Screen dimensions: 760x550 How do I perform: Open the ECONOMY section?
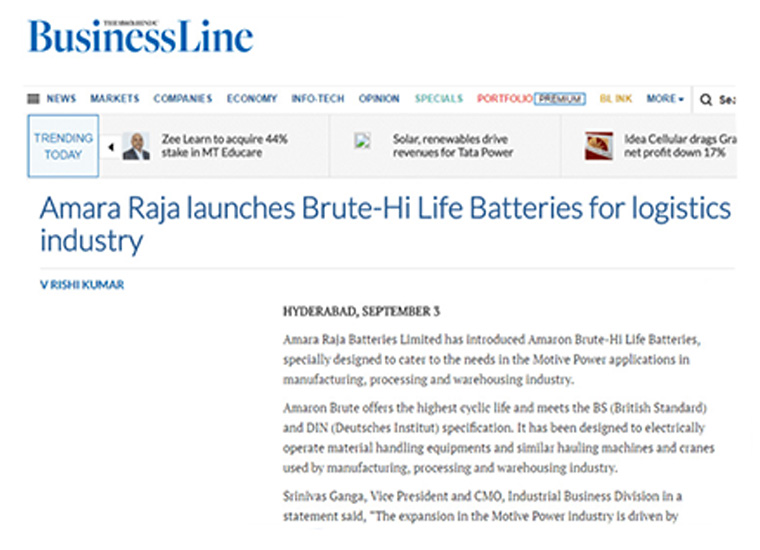[x=252, y=99]
